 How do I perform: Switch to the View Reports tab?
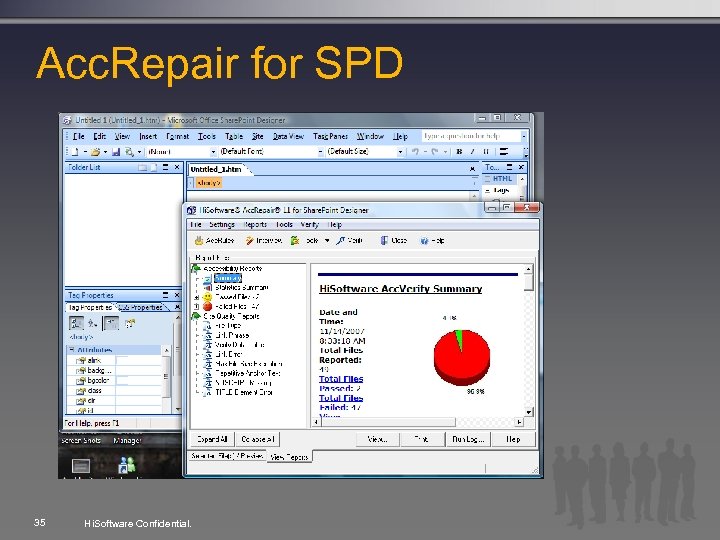(x=289, y=457)
